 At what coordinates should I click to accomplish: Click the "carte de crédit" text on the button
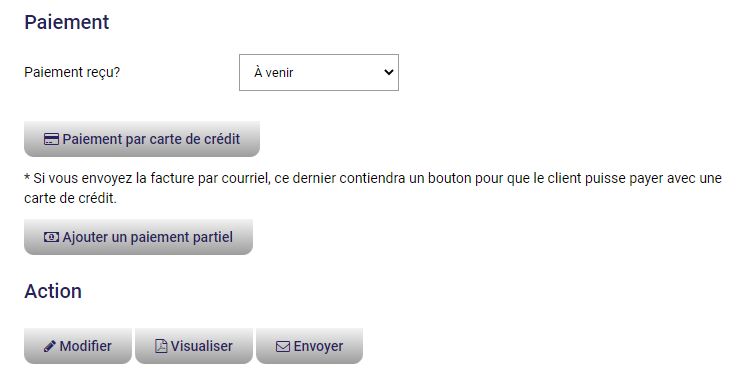pos(195,139)
